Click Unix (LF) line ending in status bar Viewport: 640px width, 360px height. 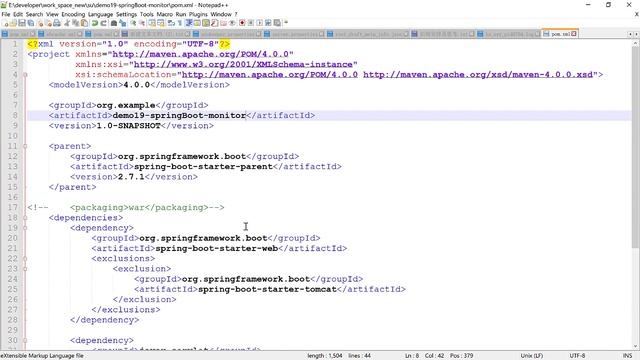[531, 356]
